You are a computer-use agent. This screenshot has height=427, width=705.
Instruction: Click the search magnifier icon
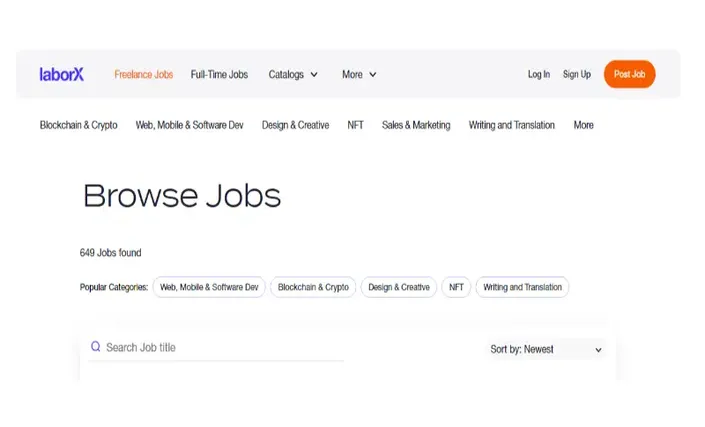point(95,347)
